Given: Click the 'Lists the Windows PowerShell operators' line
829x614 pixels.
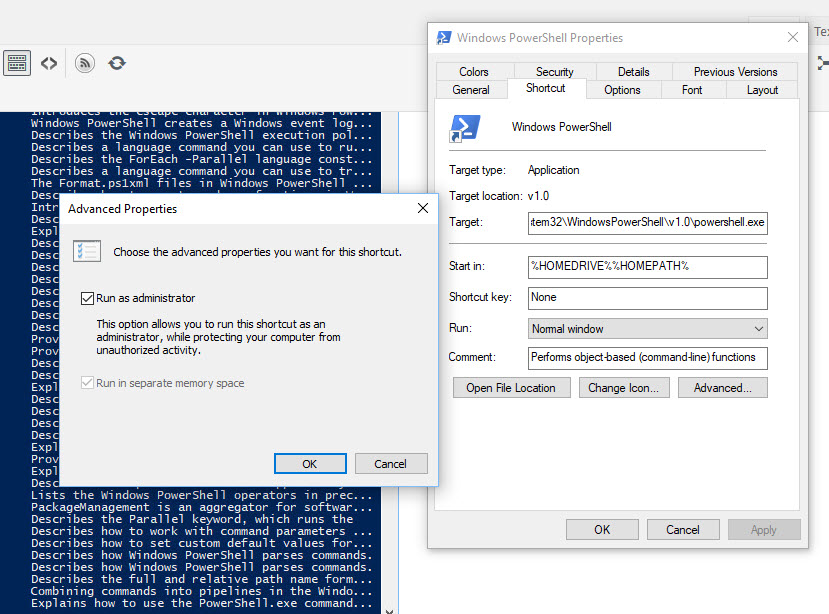Looking at the screenshot, I should click(201, 495).
